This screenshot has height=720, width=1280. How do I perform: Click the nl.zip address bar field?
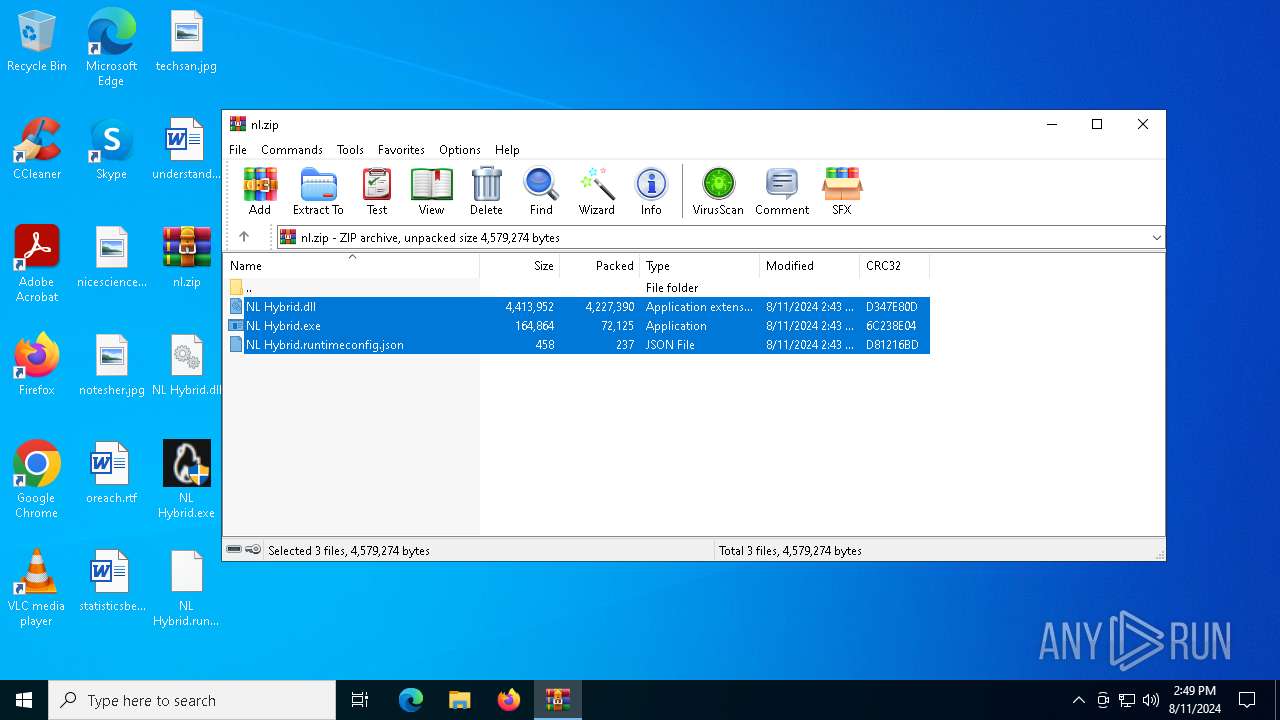[x=720, y=237]
